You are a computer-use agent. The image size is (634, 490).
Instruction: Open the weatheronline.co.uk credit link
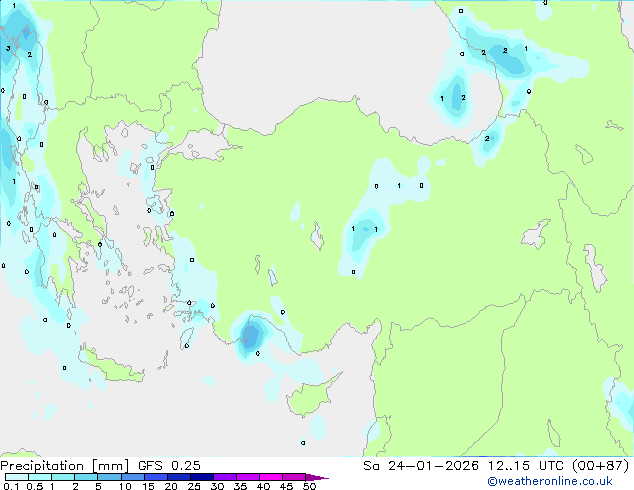[550, 481]
